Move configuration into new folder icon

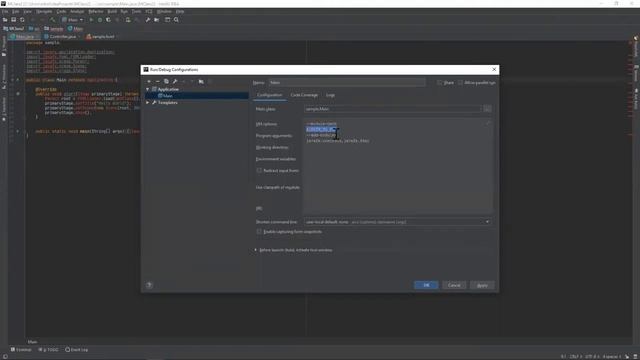click(201, 82)
